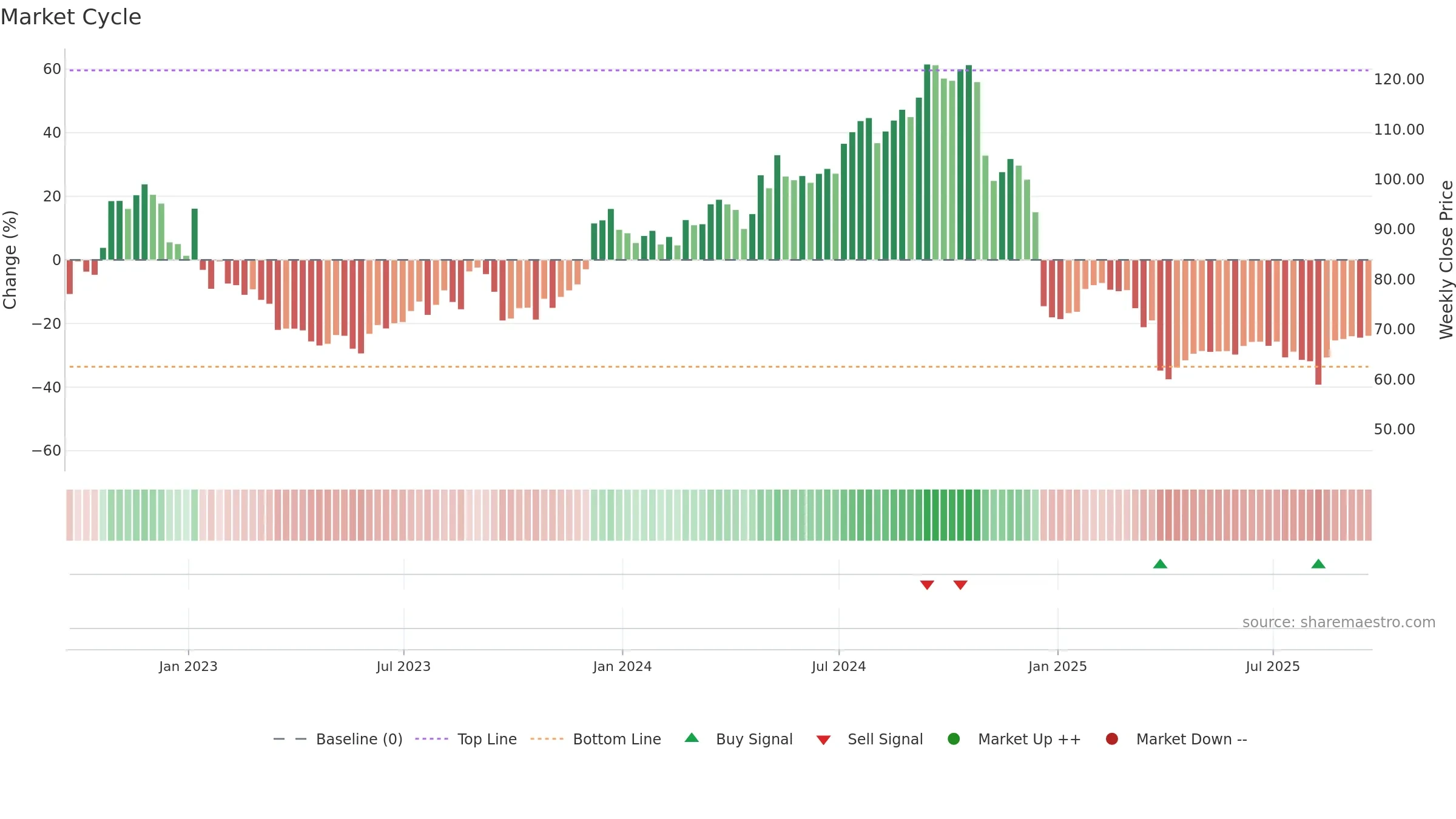1456x819 pixels.
Task: Toggle the Market Up ++ legend entry
Action: click(1014, 739)
